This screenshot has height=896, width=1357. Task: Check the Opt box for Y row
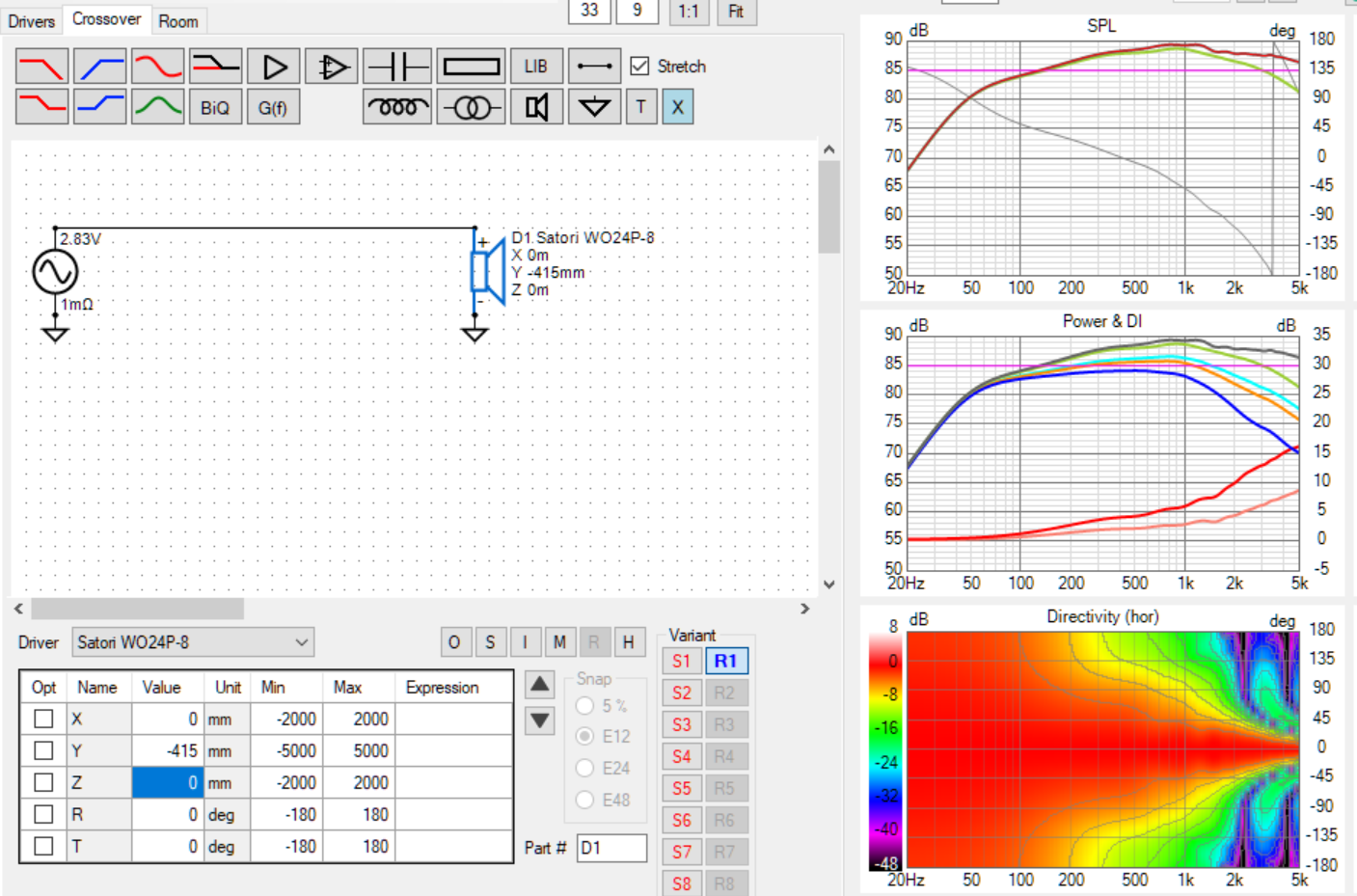(x=43, y=750)
